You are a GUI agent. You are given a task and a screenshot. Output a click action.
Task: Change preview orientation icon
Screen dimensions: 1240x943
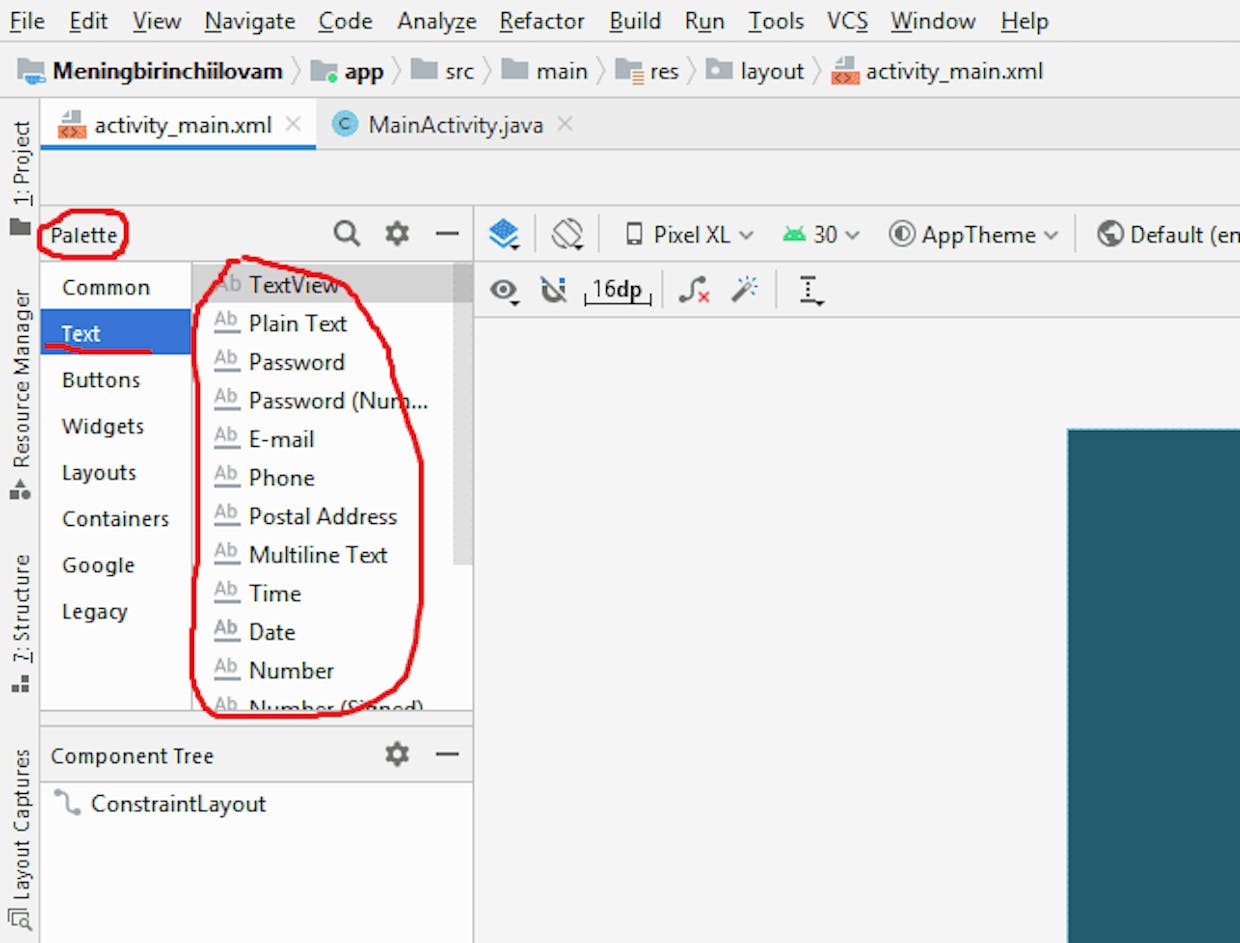(567, 234)
